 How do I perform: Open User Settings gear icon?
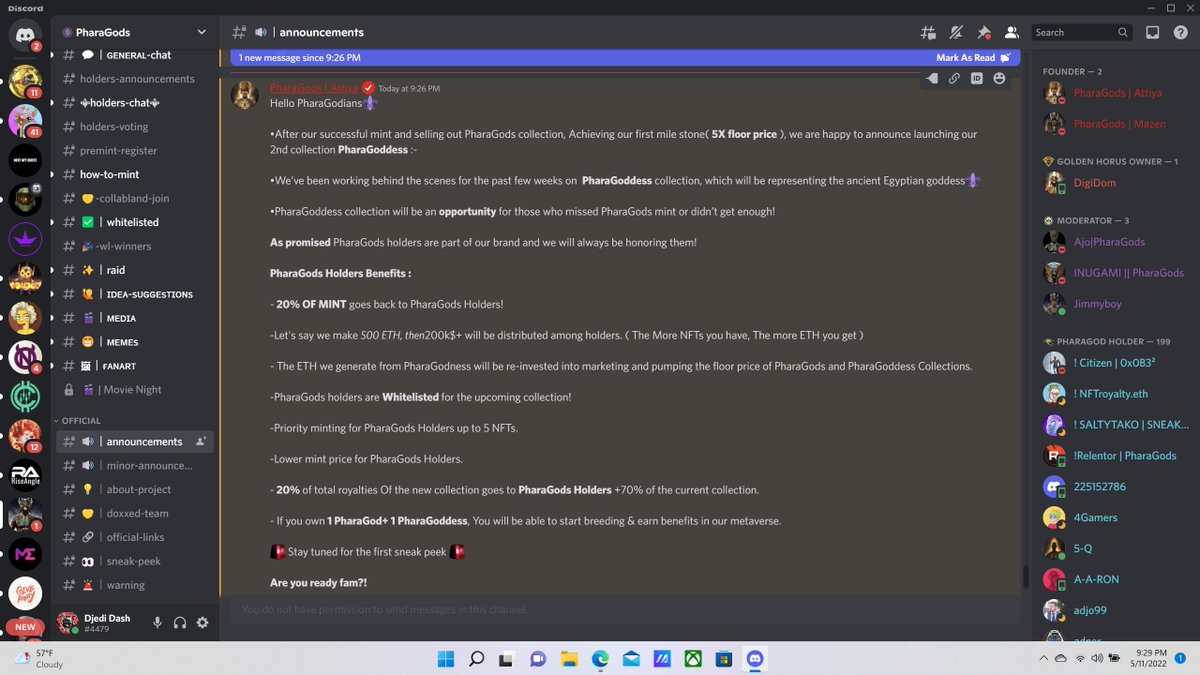(203, 623)
